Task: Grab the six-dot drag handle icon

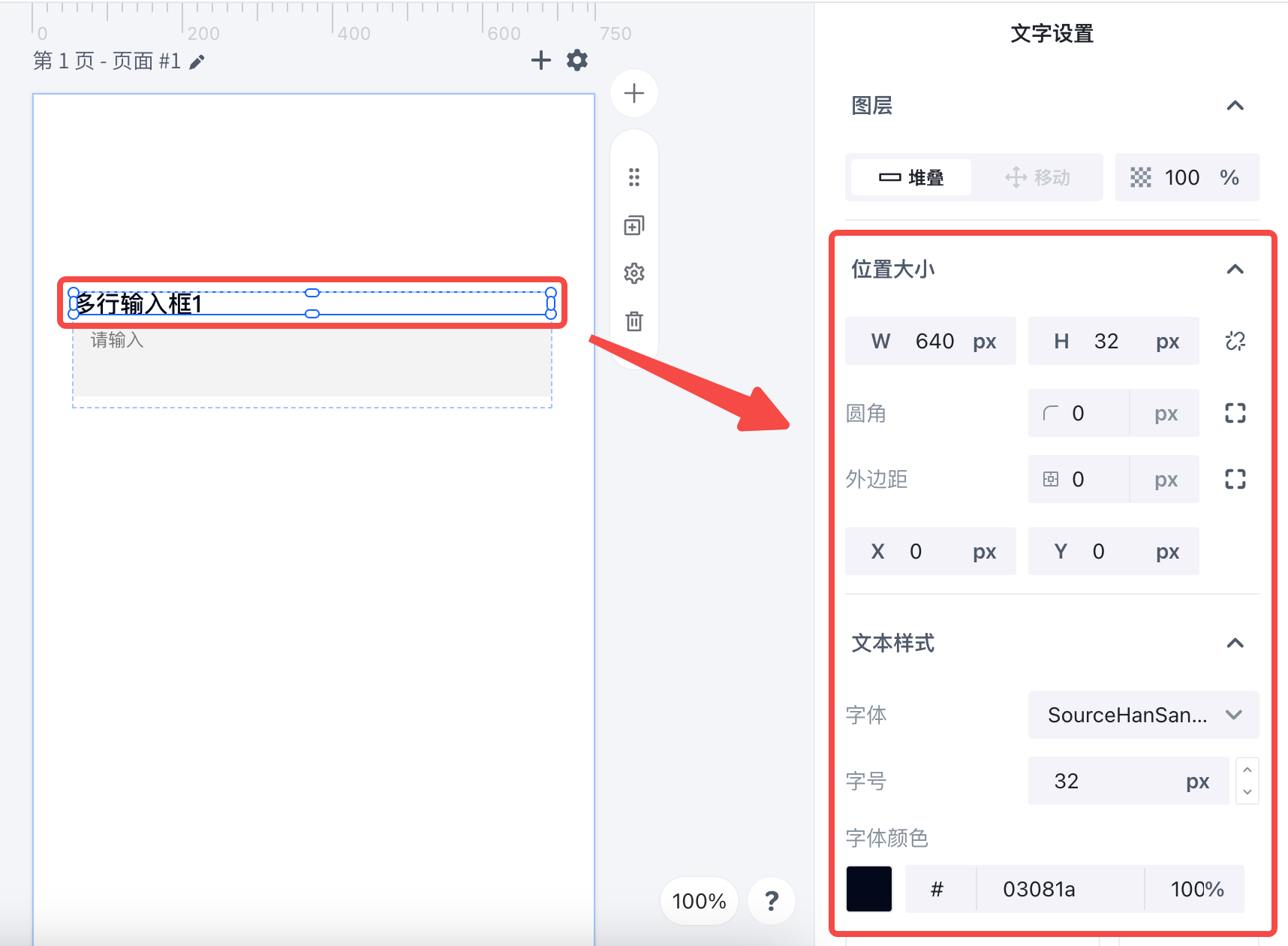Action: click(634, 177)
